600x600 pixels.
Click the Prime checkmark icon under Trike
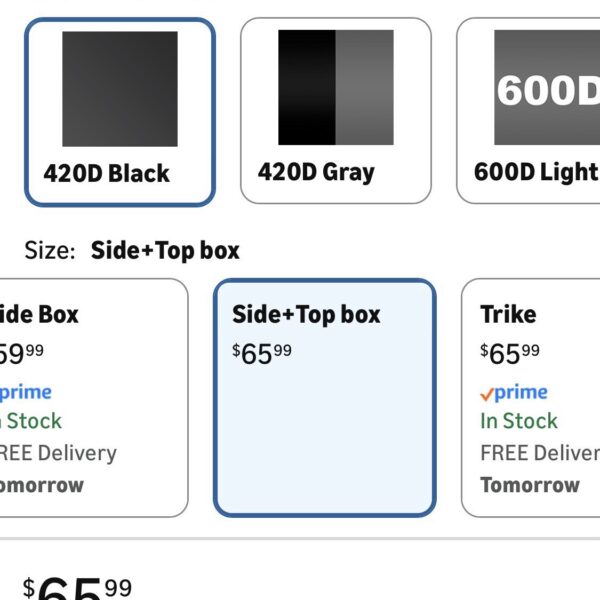(x=487, y=393)
